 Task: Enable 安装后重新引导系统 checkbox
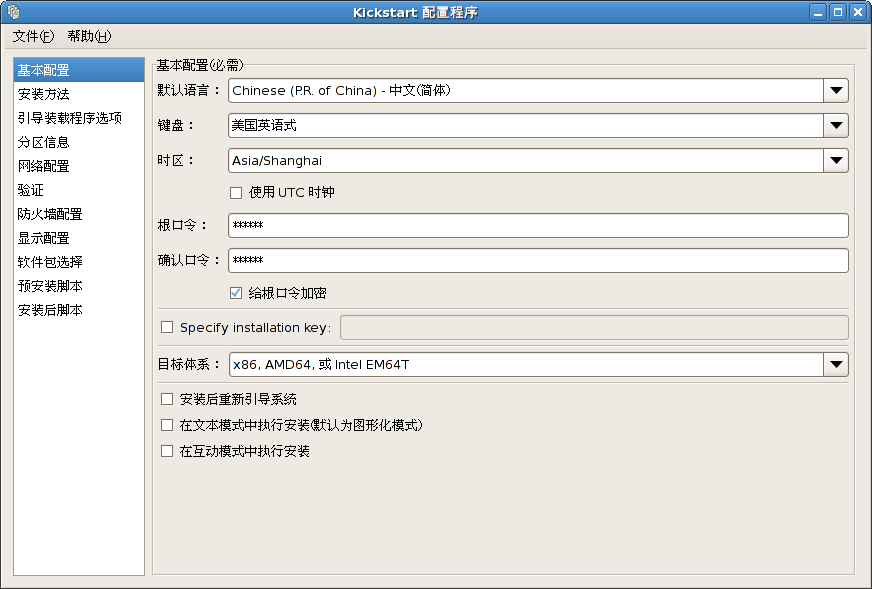coord(167,399)
